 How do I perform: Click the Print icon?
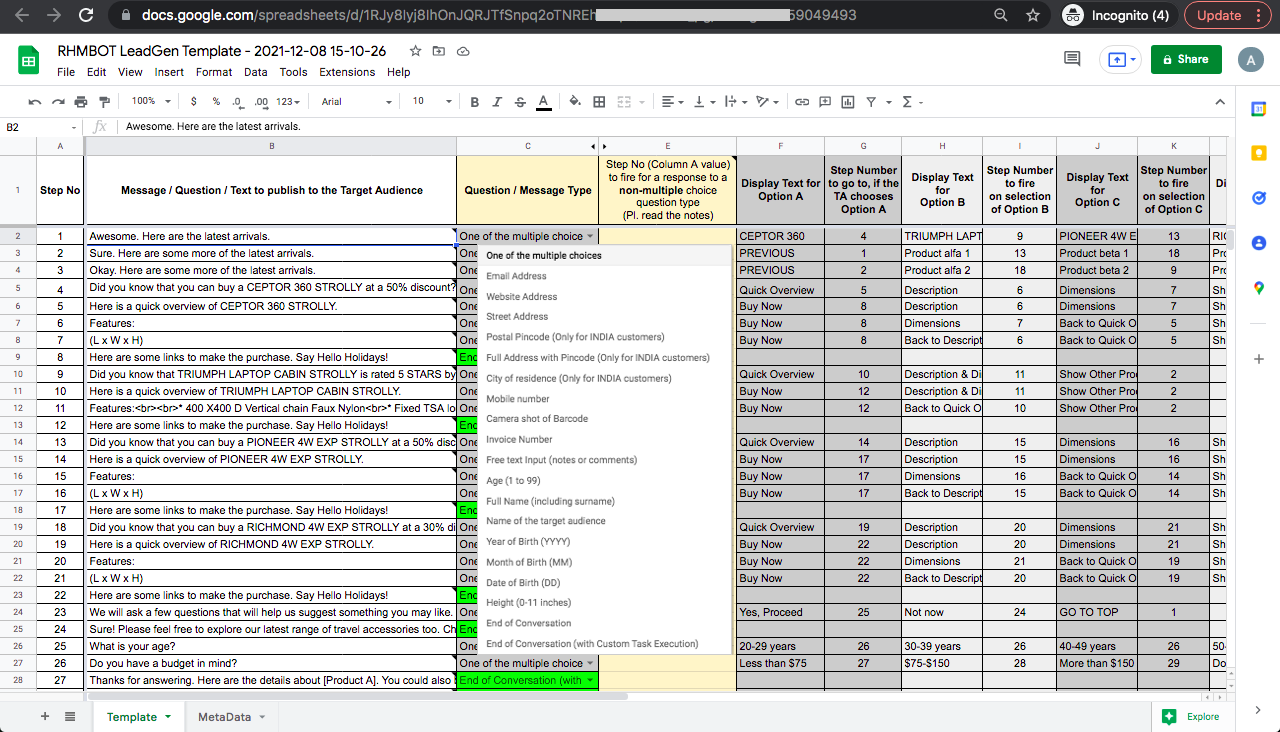pos(81,101)
